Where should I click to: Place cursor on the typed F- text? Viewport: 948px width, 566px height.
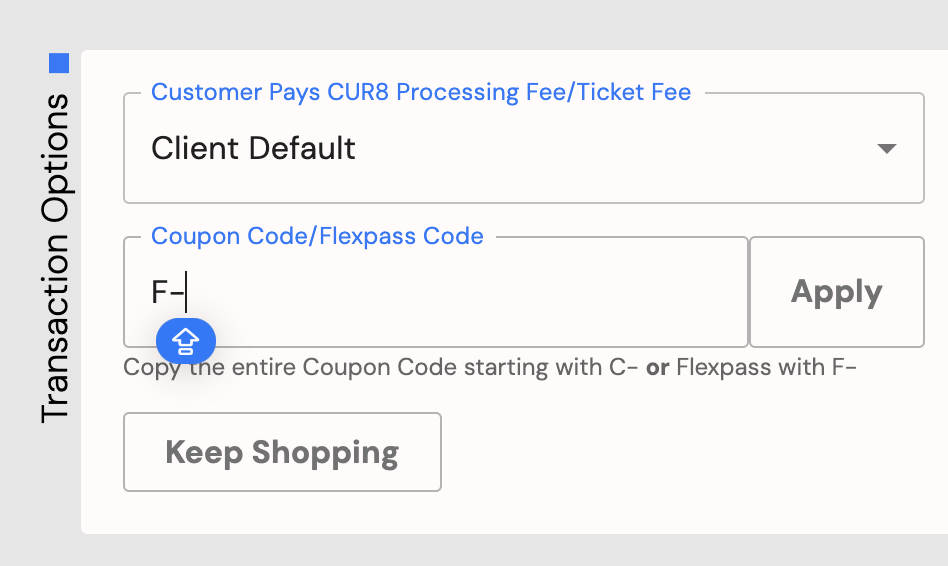pyautogui.click(x=167, y=292)
